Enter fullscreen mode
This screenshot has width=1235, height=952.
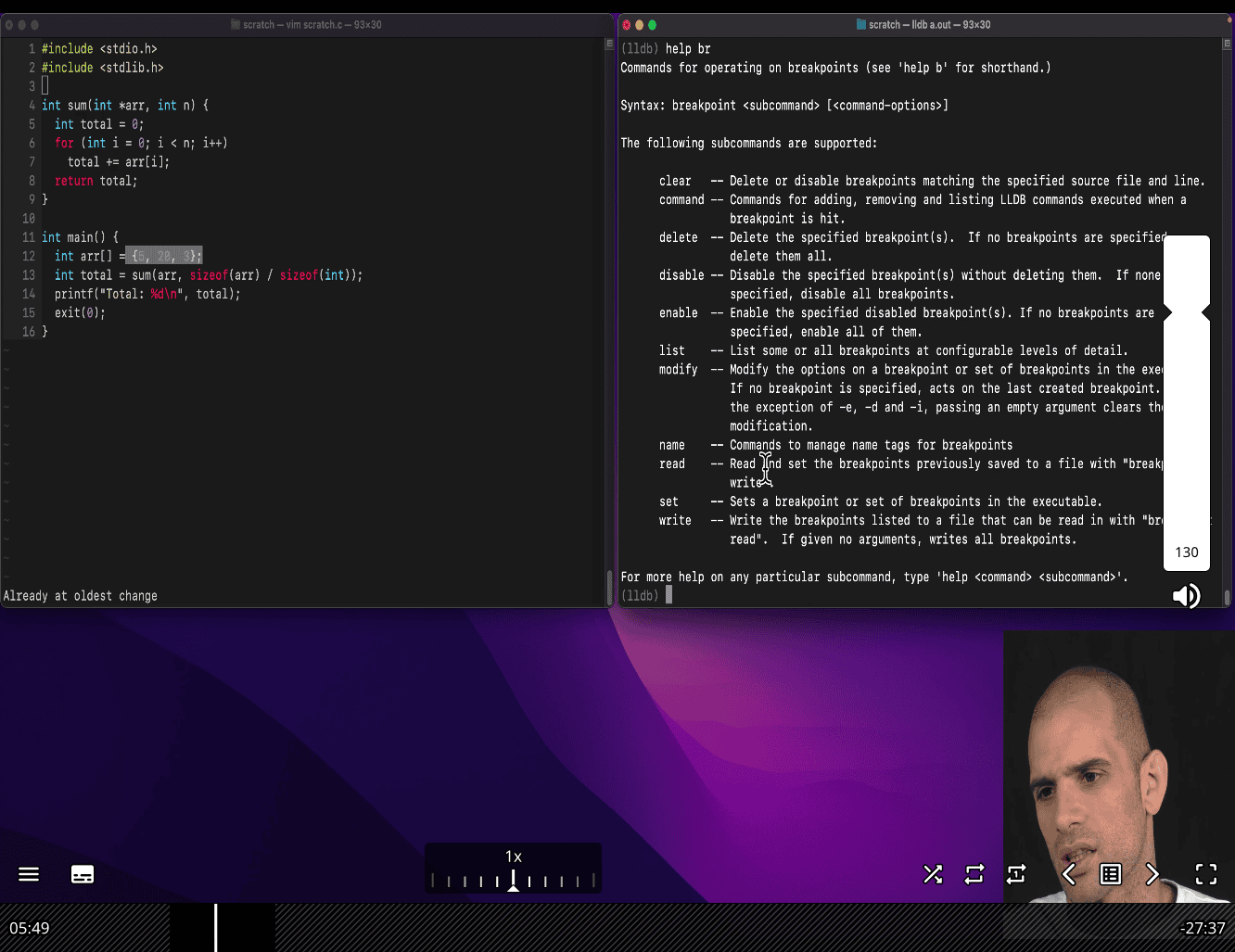(1206, 874)
